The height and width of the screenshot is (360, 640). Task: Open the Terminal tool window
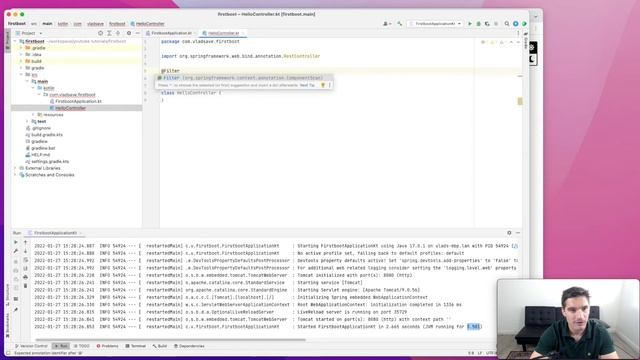pos(136,346)
